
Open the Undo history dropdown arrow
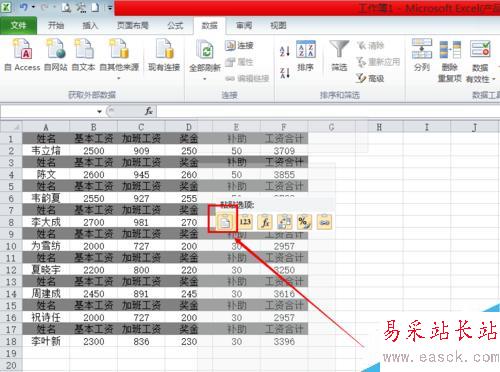pos(33,7)
